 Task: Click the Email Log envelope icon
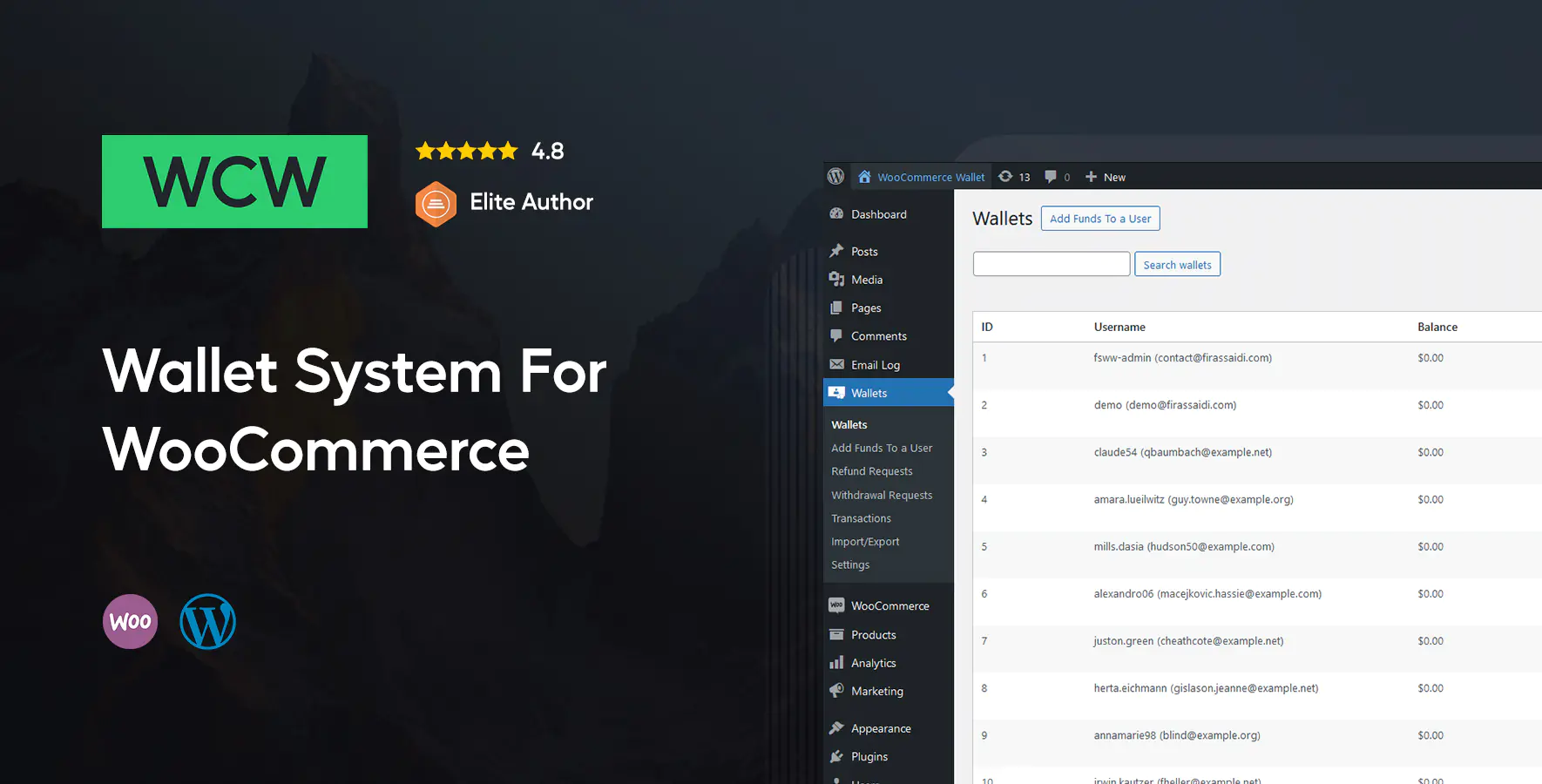point(836,364)
